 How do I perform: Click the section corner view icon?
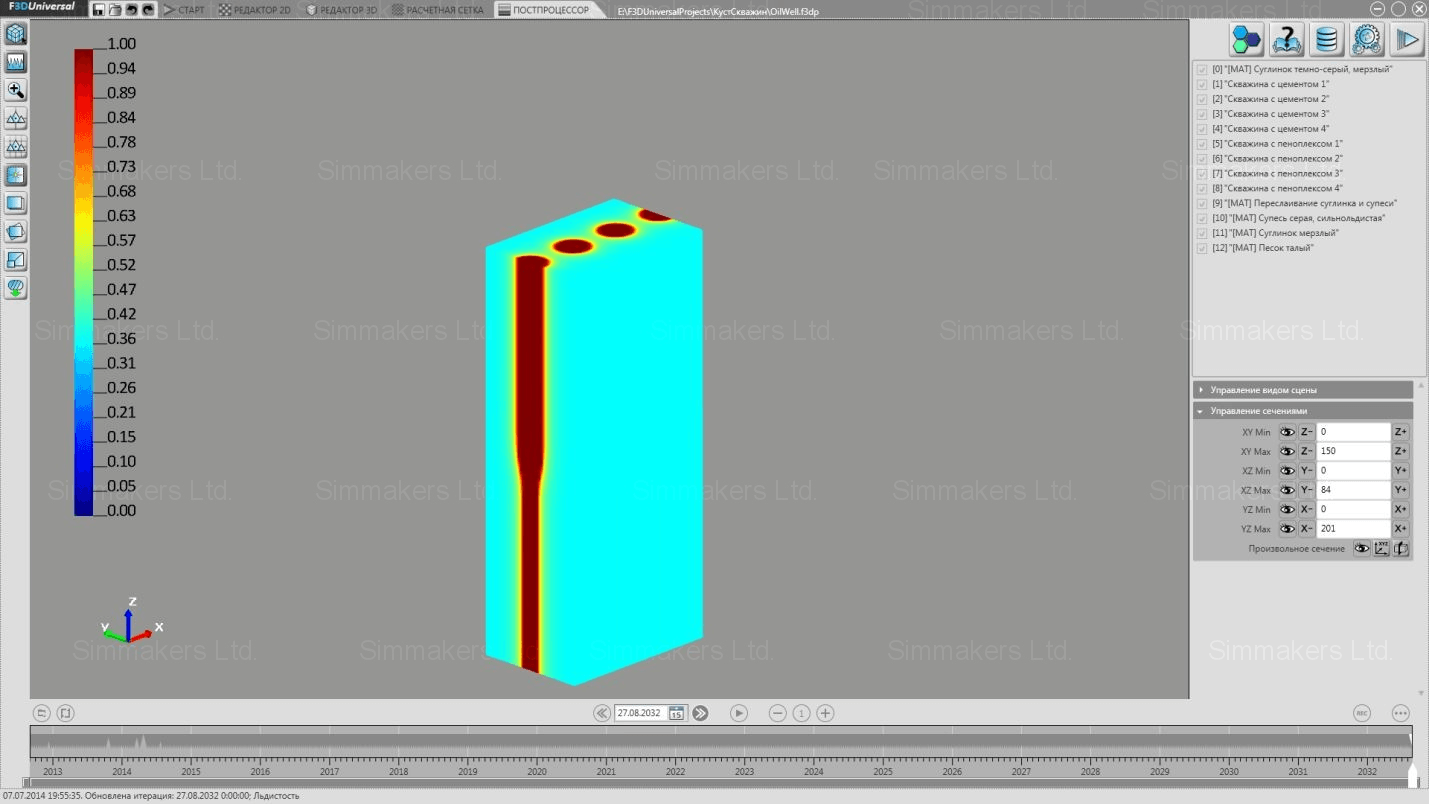pos(16,260)
